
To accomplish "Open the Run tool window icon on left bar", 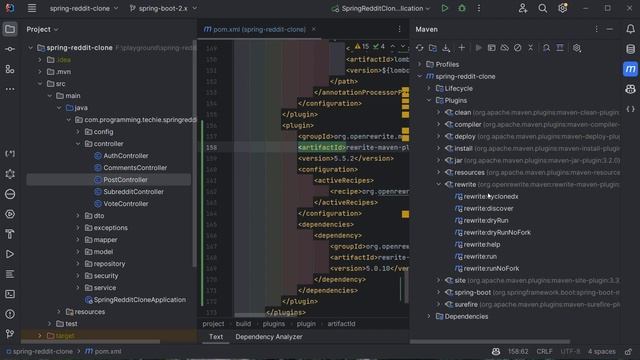I will click(10, 254).
